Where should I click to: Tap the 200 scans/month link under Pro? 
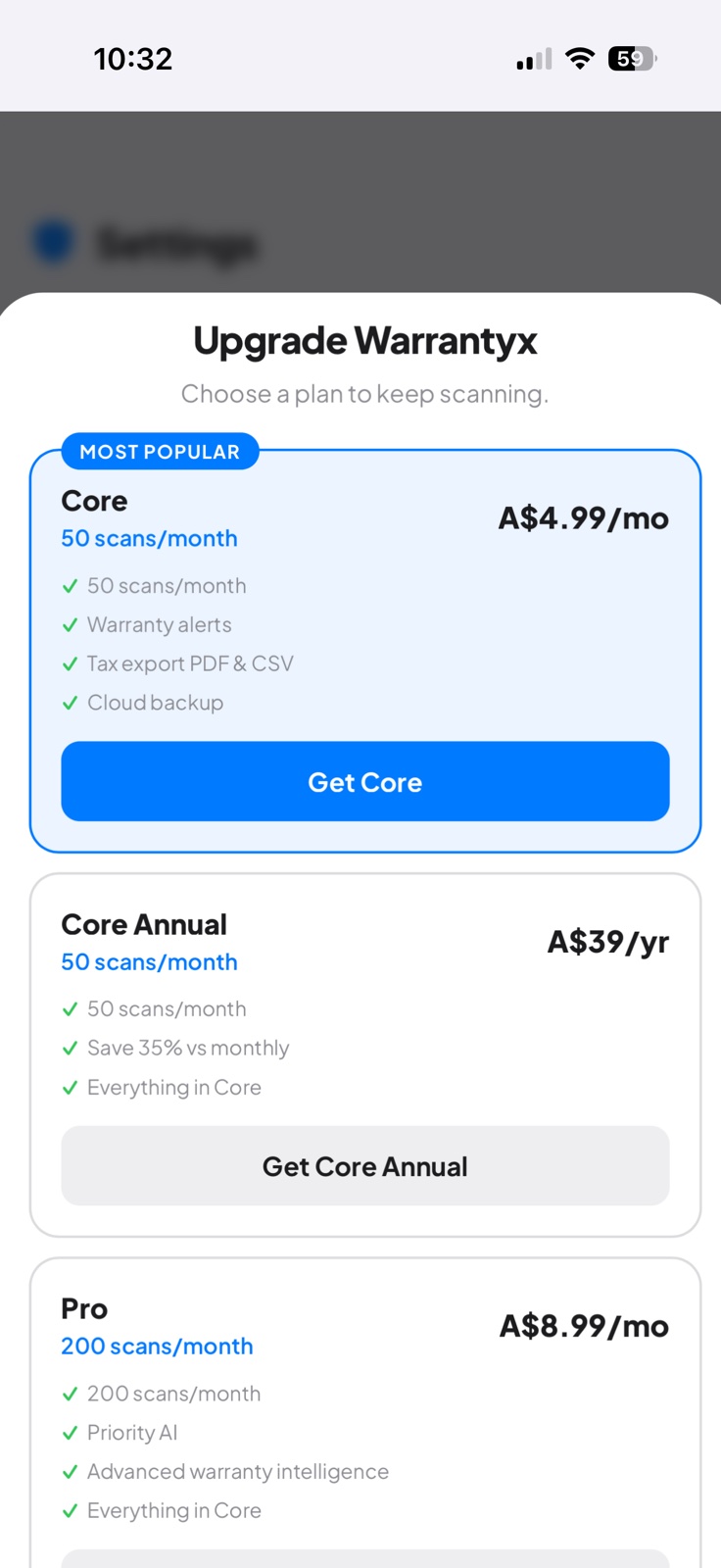pyautogui.click(x=157, y=1346)
